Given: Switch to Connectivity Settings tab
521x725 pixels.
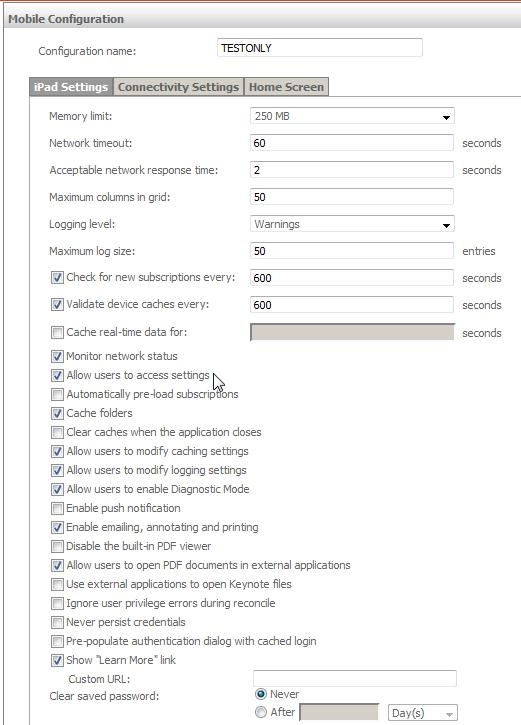Looking at the screenshot, I should coord(178,87).
